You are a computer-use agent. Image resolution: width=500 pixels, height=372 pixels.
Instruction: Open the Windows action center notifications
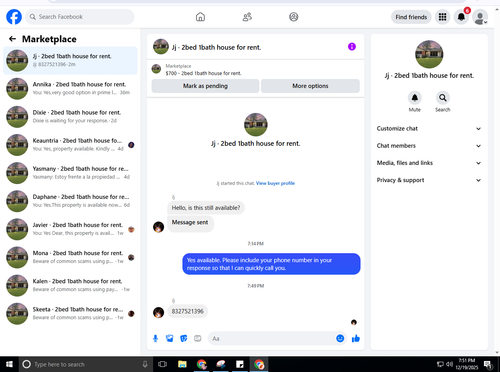click(488, 364)
